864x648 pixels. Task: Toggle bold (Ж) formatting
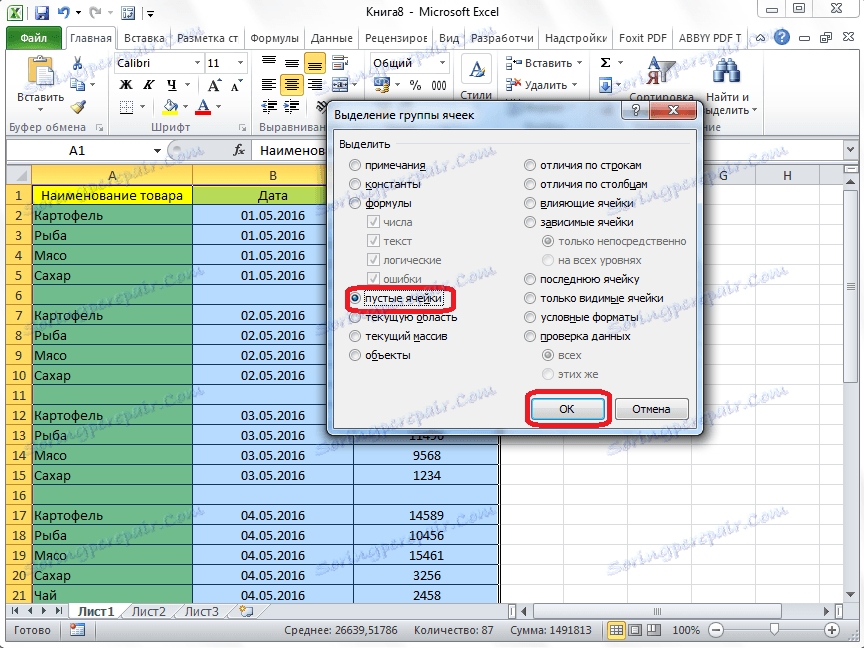pyautogui.click(x=126, y=85)
